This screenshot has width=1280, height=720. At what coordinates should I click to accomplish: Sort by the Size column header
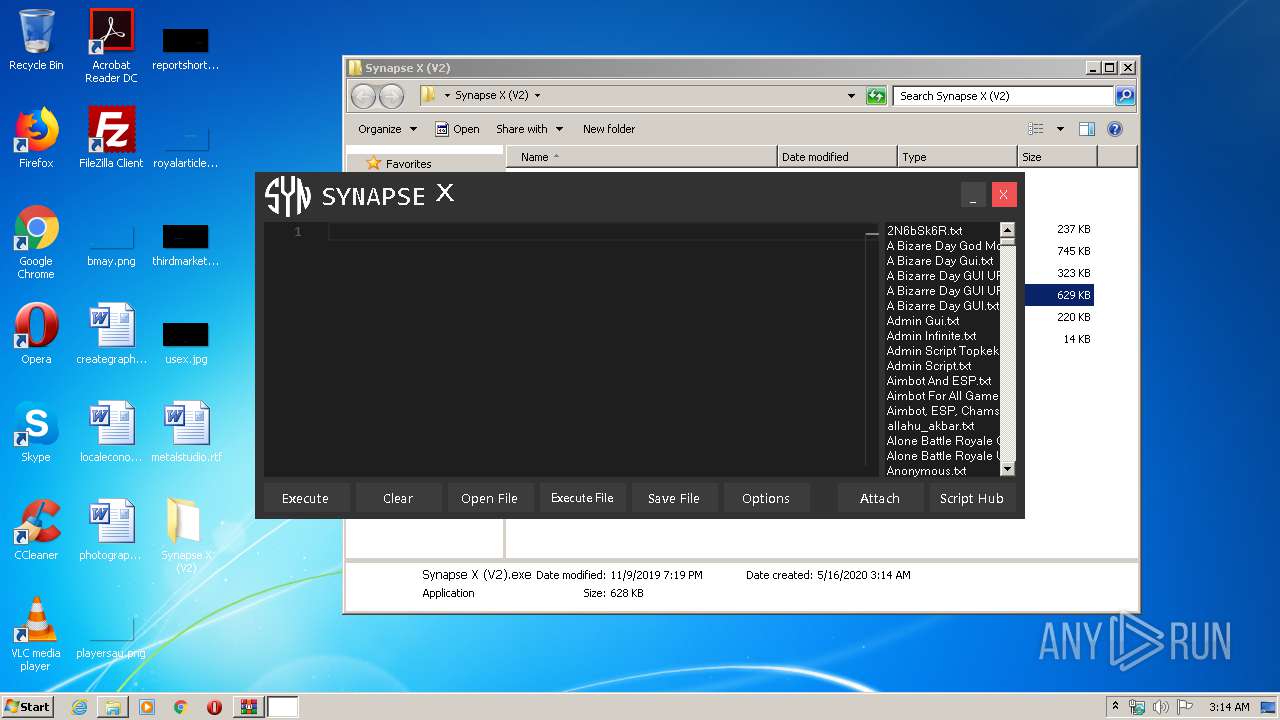point(1057,157)
